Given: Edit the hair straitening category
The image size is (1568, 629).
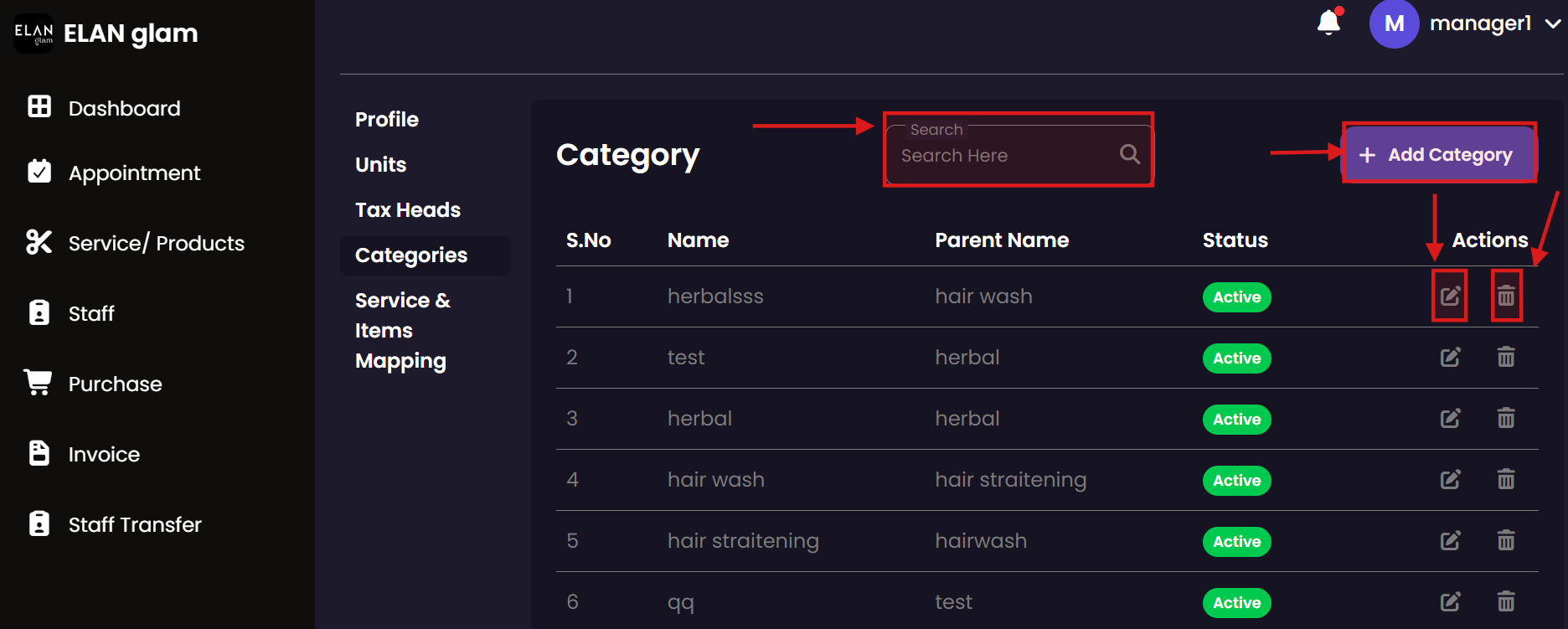Looking at the screenshot, I should (x=1450, y=541).
